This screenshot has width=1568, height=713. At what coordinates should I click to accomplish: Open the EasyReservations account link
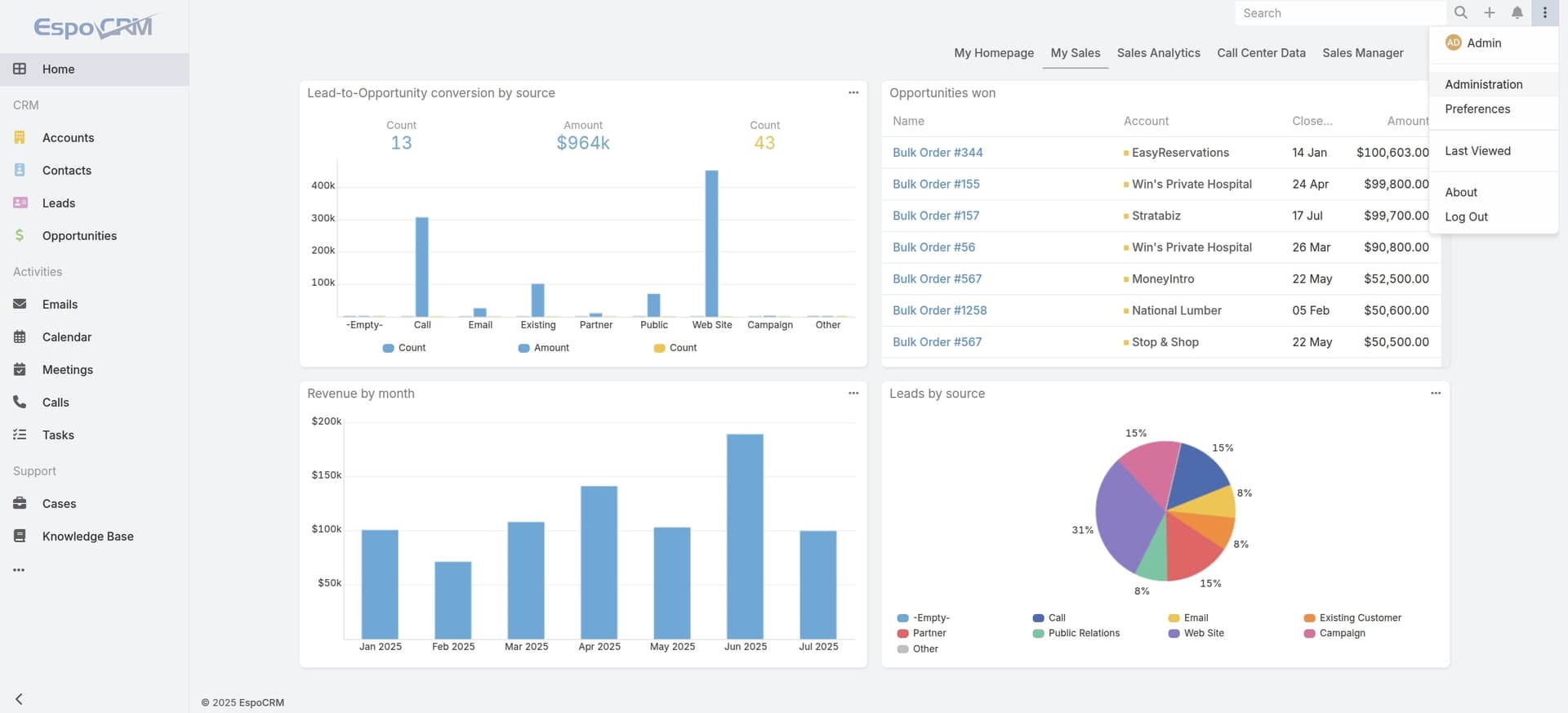[x=1180, y=153]
